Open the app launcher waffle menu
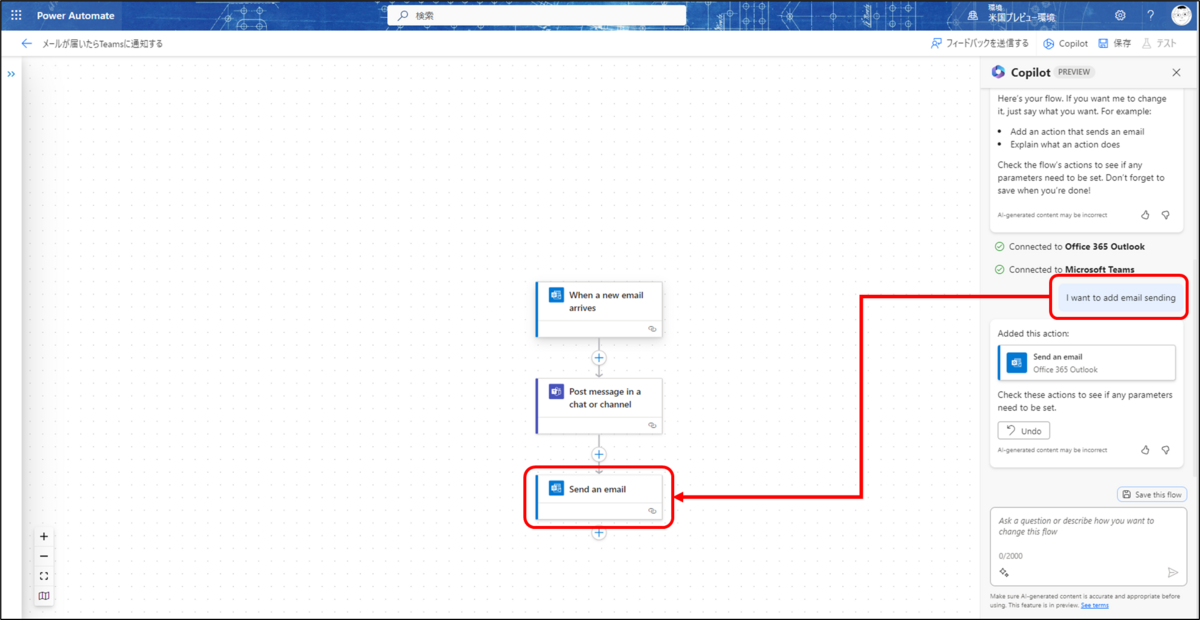The width and height of the screenshot is (1200, 620). tap(16, 15)
